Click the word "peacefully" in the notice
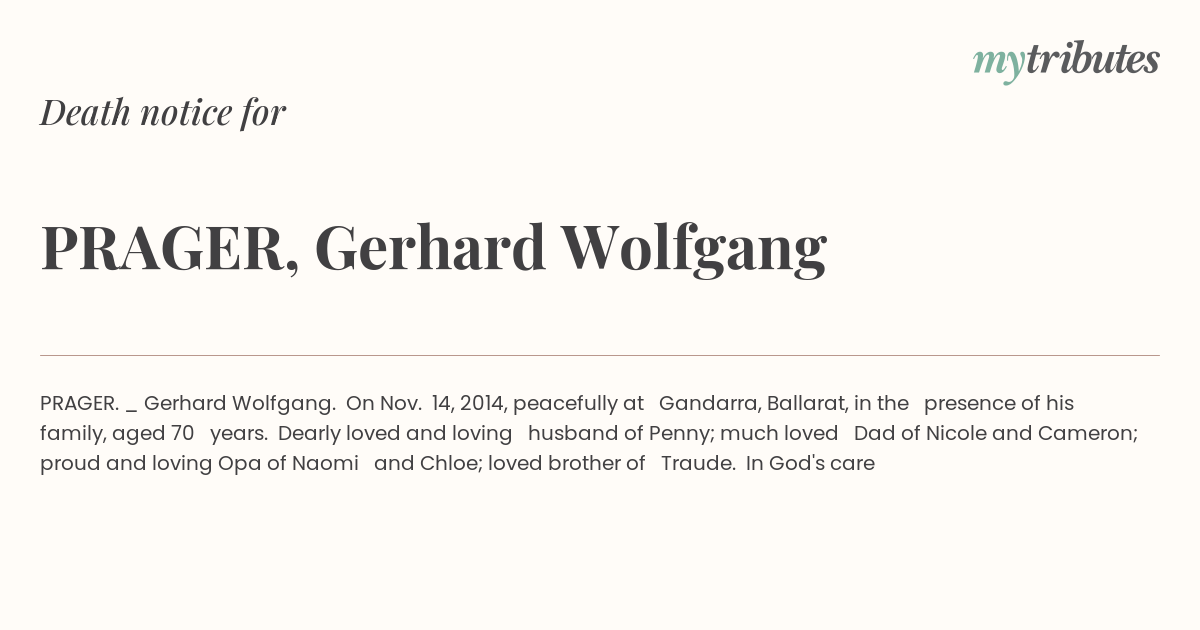The width and height of the screenshot is (1200, 630). click(567, 404)
